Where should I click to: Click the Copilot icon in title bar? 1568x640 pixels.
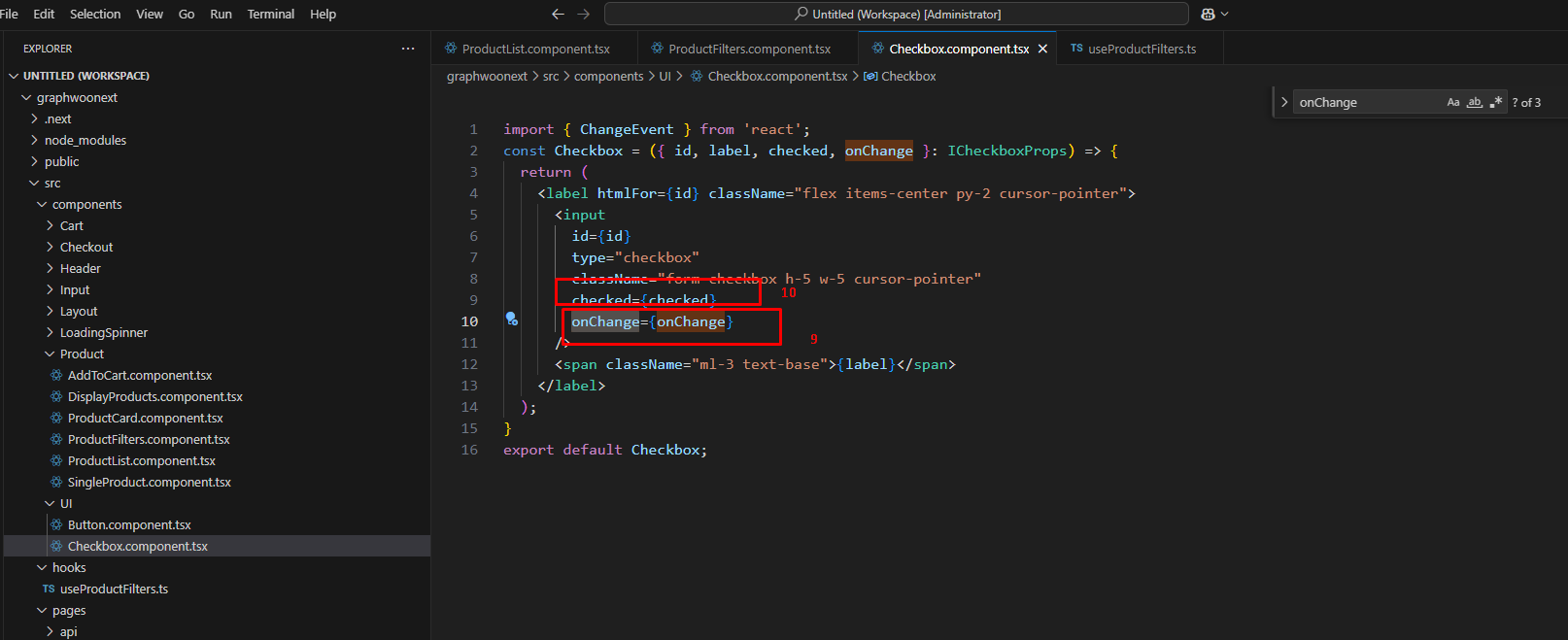(1208, 14)
